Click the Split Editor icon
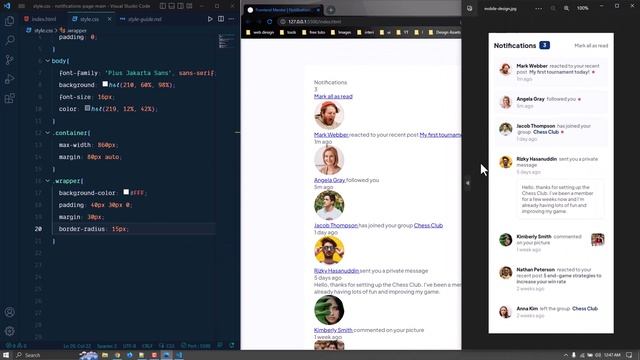The width and height of the screenshot is (640, 360). tap(221, 19)
